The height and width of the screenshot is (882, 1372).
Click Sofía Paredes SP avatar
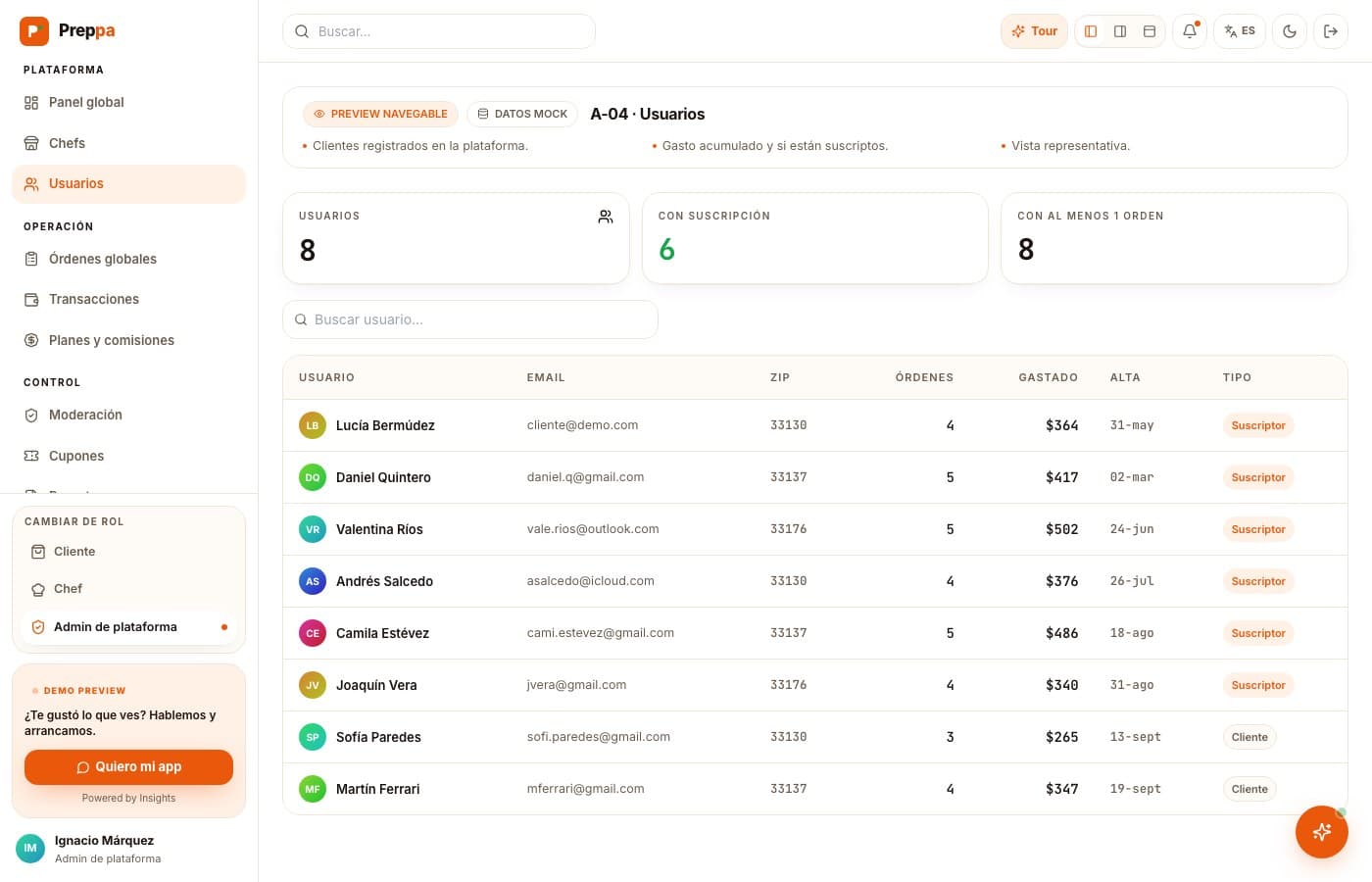click(x=313, y=737)
